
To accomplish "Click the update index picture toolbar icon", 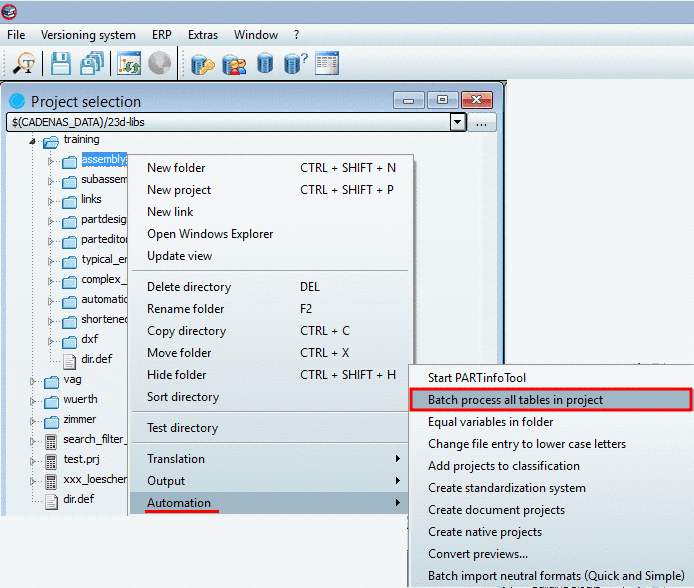I will [x=129, y=63].
